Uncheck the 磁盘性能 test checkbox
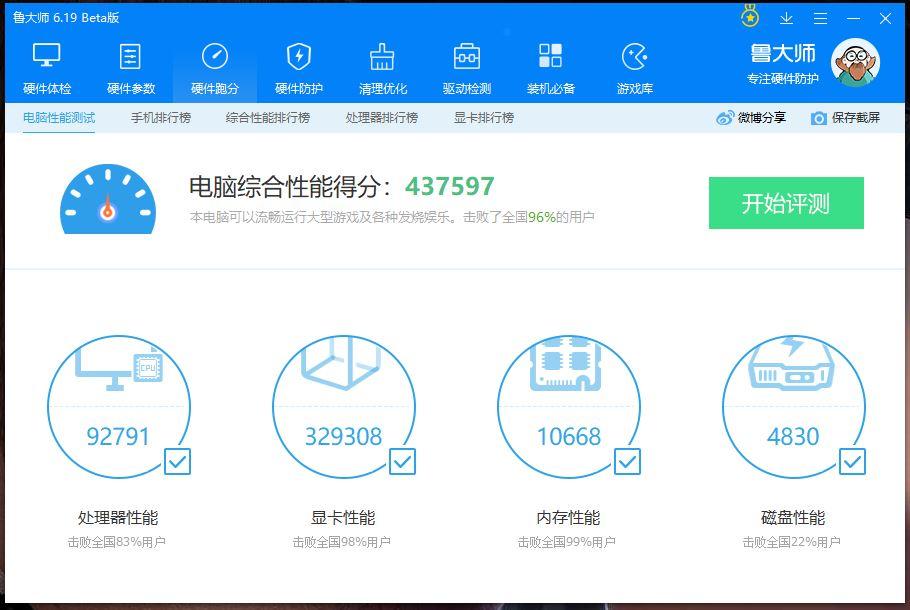Viewport: 910px width, 610px height. pos(852,462)
